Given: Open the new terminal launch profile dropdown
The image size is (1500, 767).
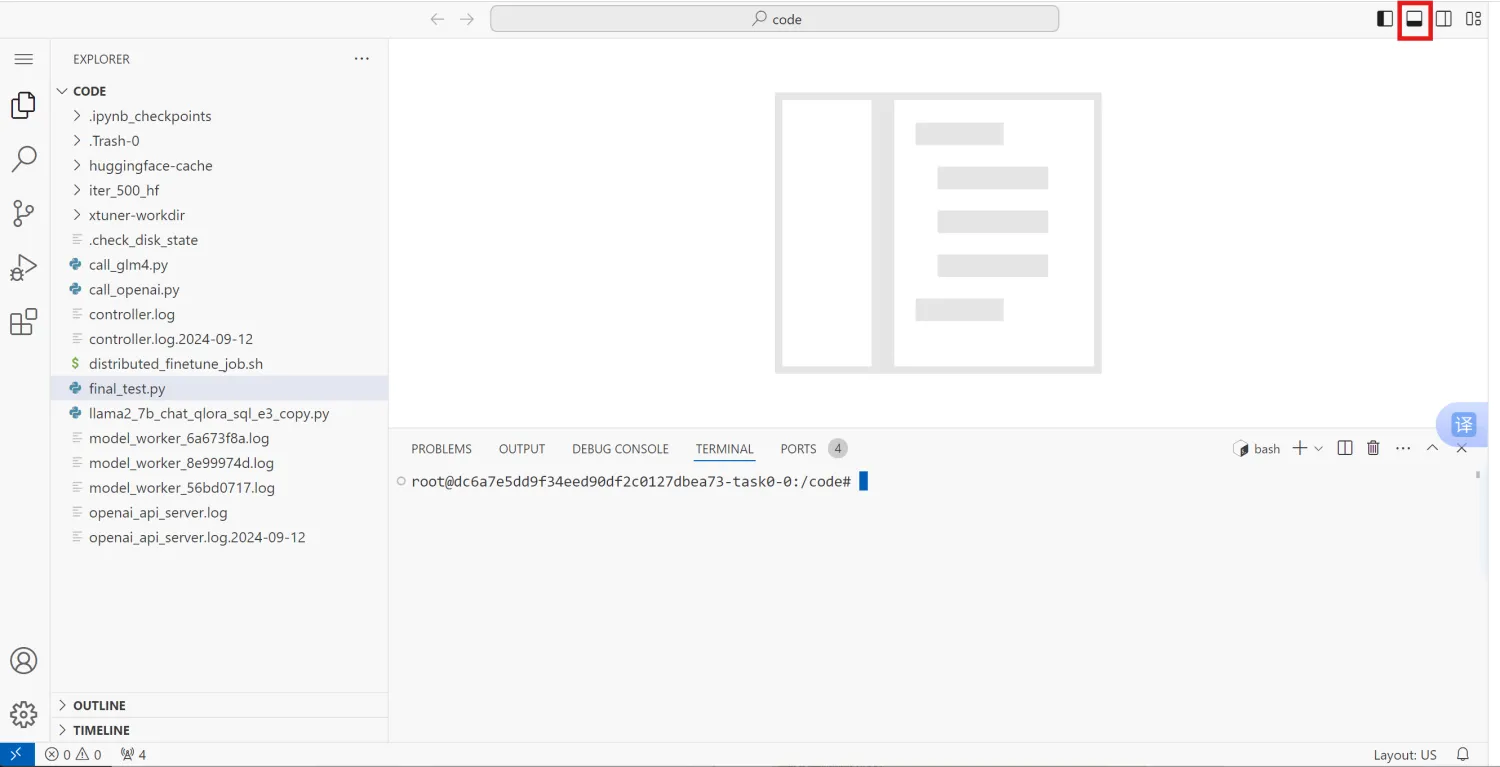Looking at the screenshot, I should (x=1318, y=449).
